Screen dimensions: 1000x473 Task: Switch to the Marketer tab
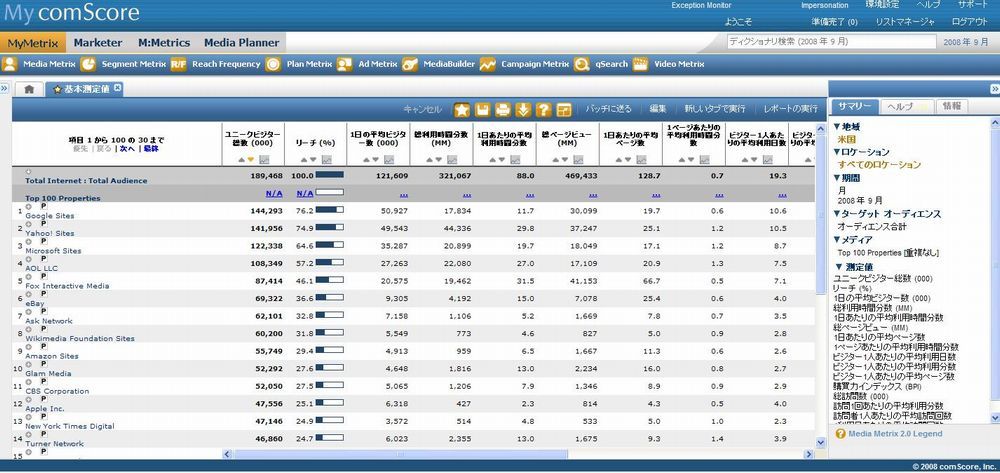pyautogui.click(x=98, y=43)
